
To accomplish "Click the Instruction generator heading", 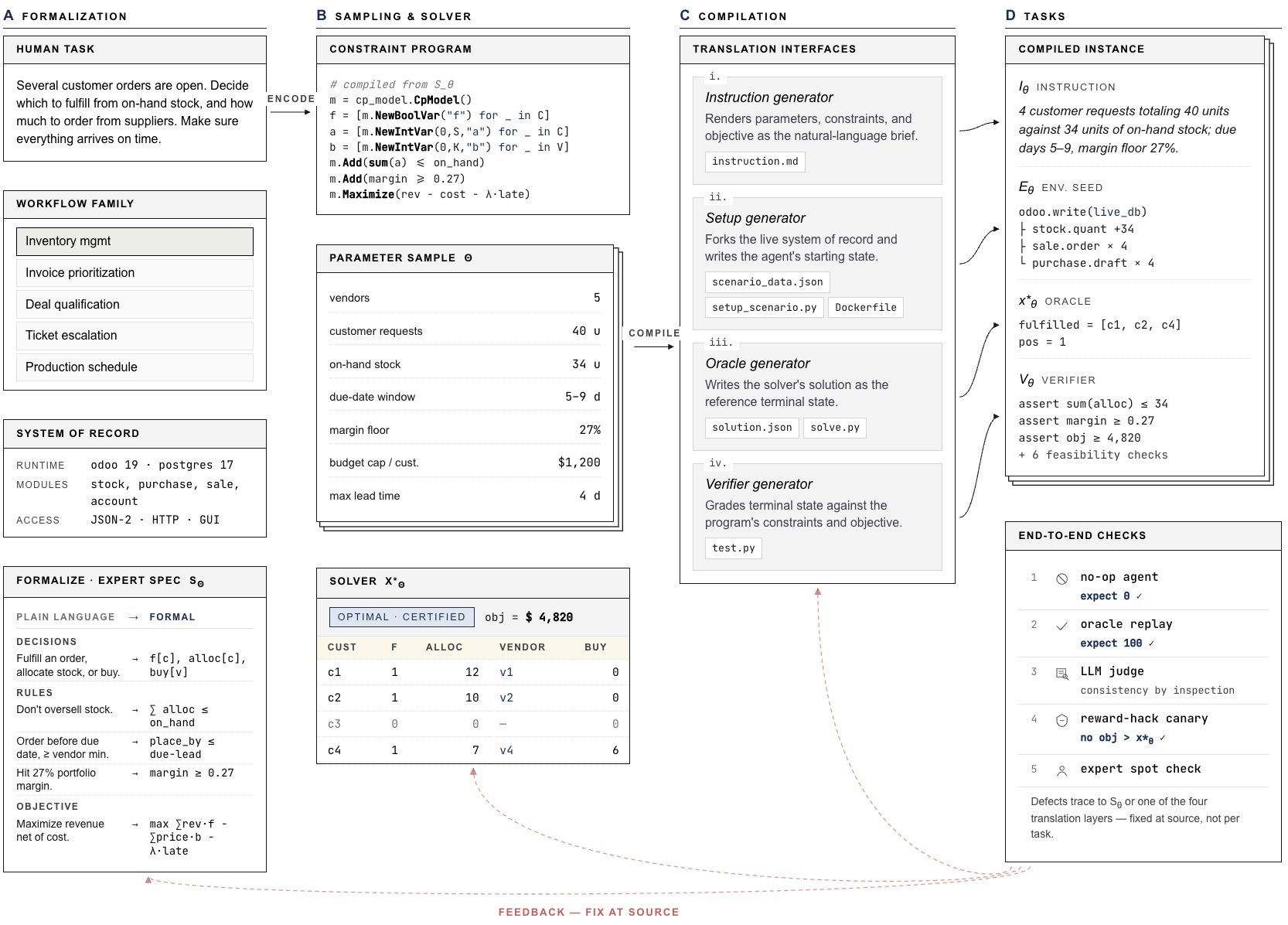I will 769,97.
